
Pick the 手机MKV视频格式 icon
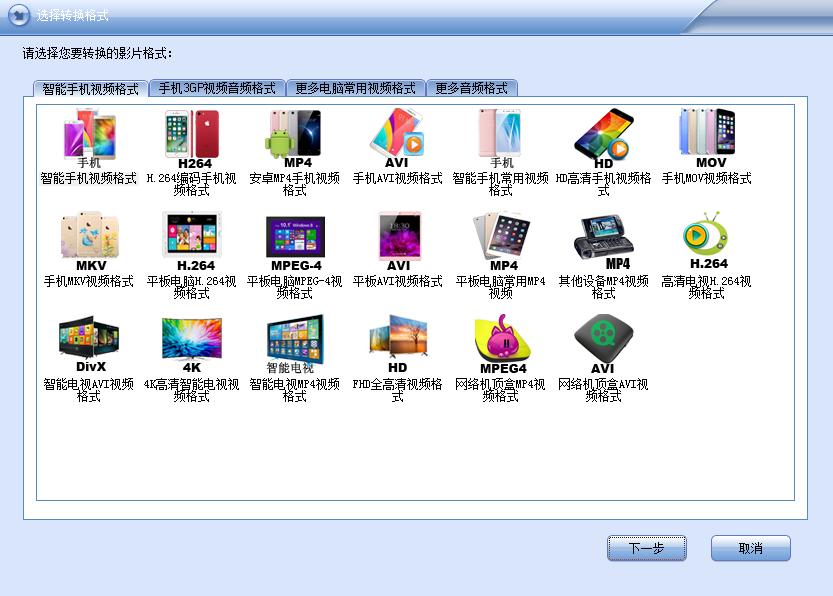[89, 242]
